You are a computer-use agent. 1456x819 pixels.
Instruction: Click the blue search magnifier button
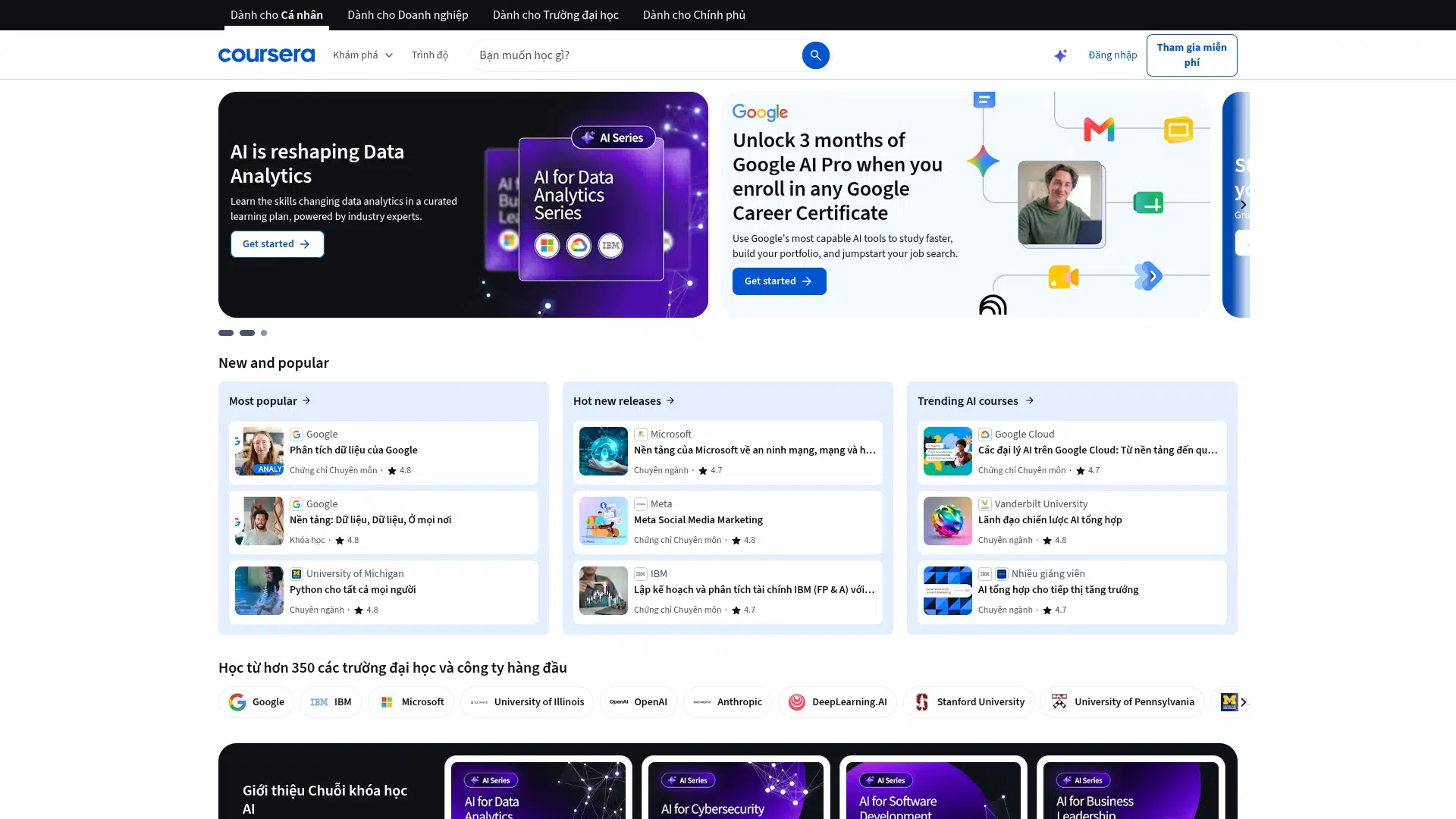[815, 55]
